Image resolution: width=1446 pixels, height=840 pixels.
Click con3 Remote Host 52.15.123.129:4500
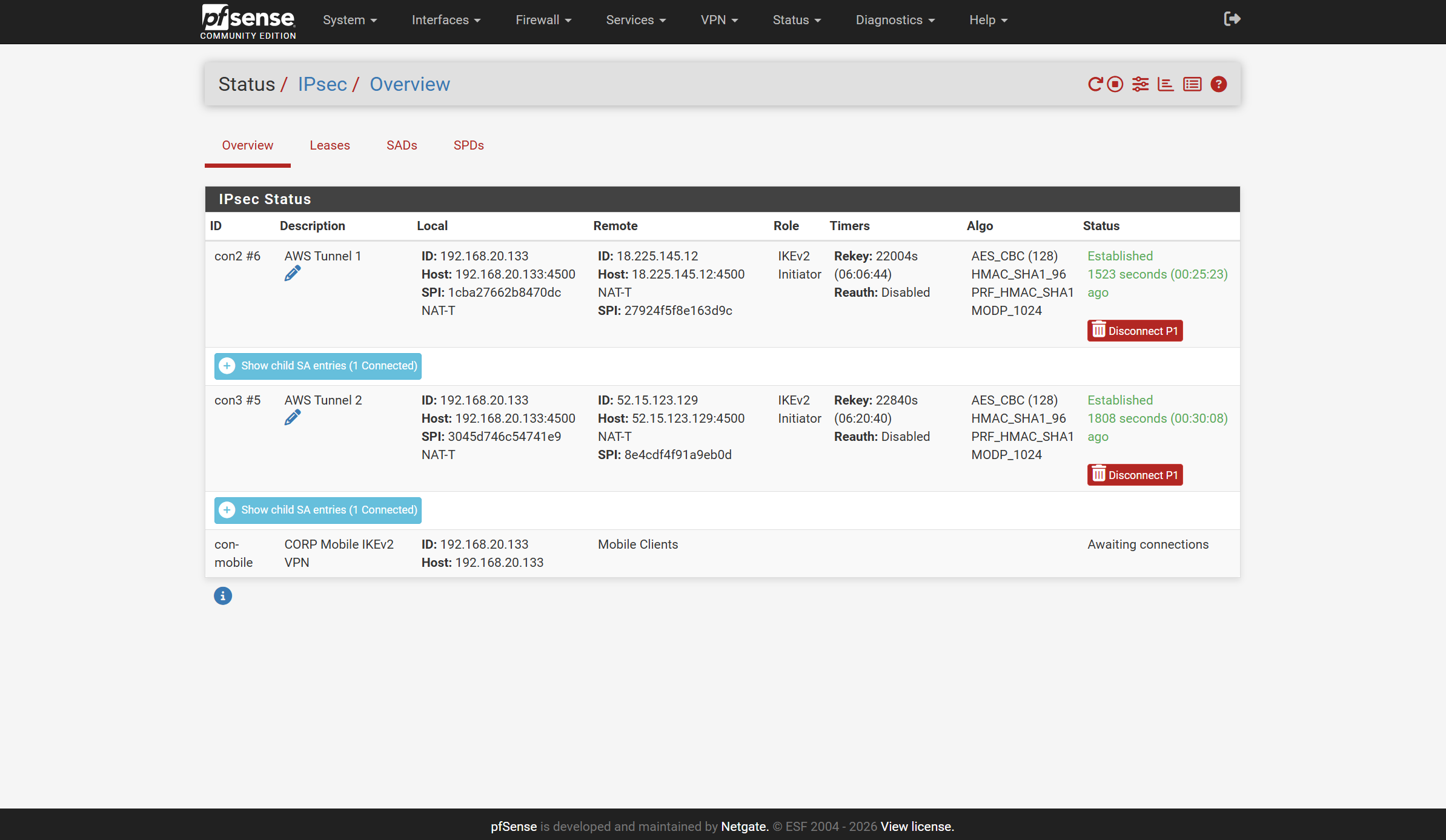point(688,418)
